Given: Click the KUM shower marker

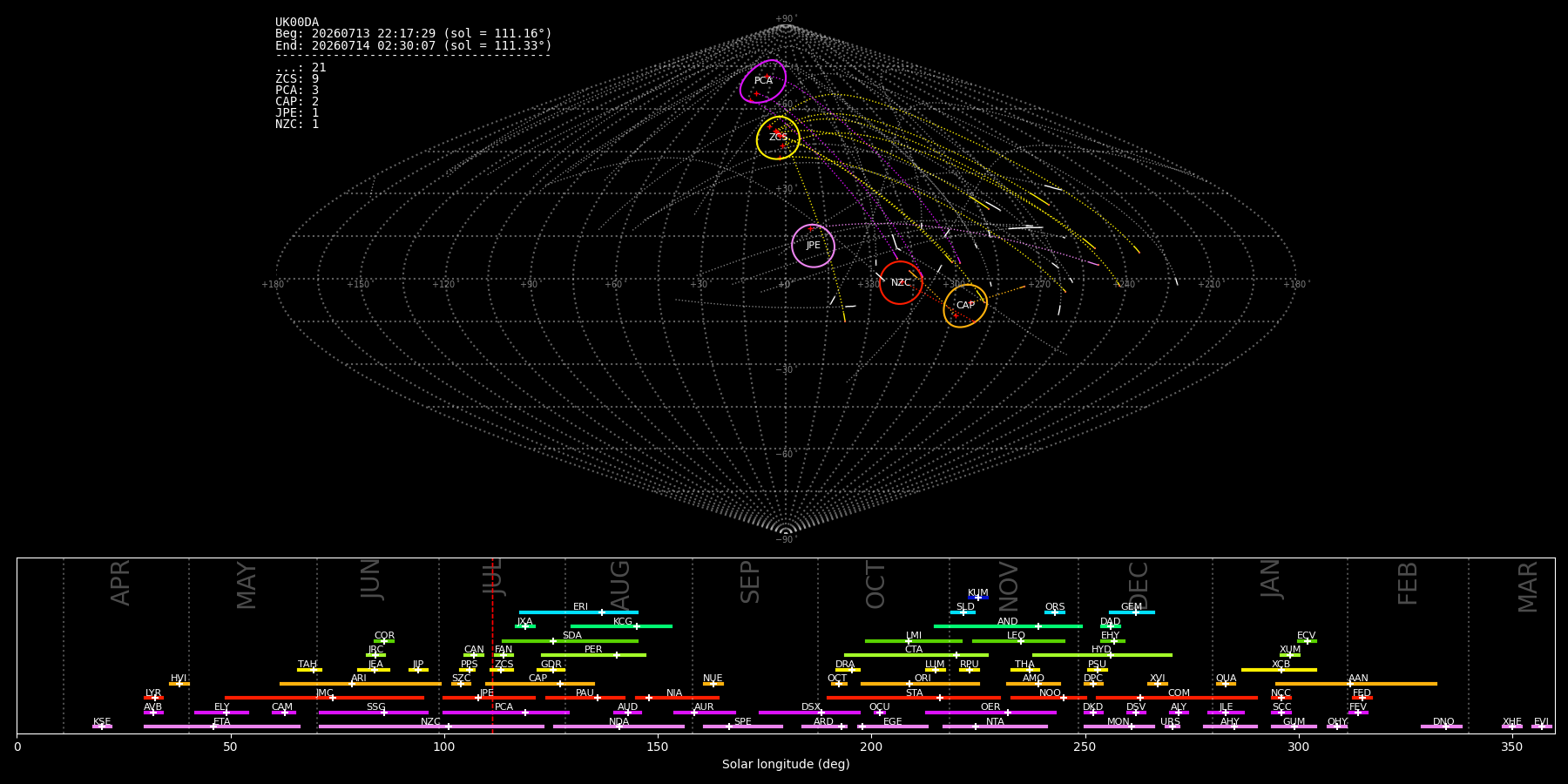Looking at the screenshot, I should tap(978, 598).
